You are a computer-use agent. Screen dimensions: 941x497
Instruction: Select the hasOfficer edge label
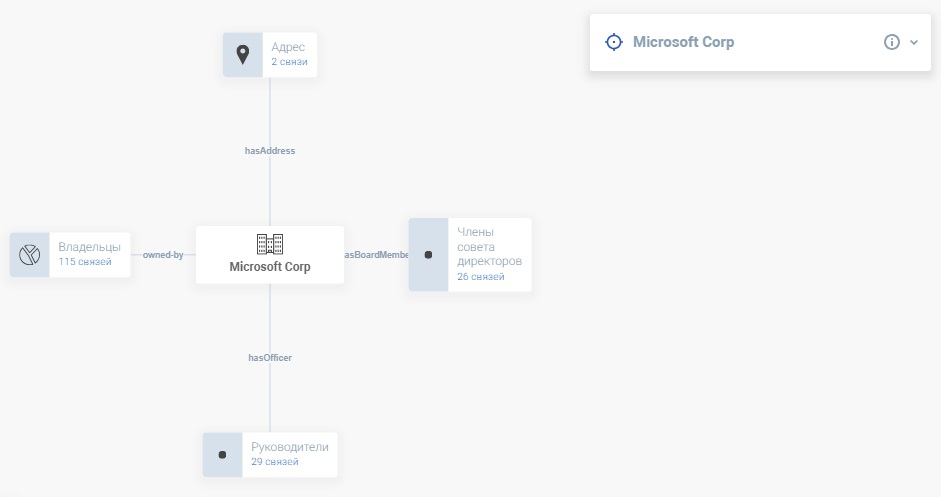270,357
